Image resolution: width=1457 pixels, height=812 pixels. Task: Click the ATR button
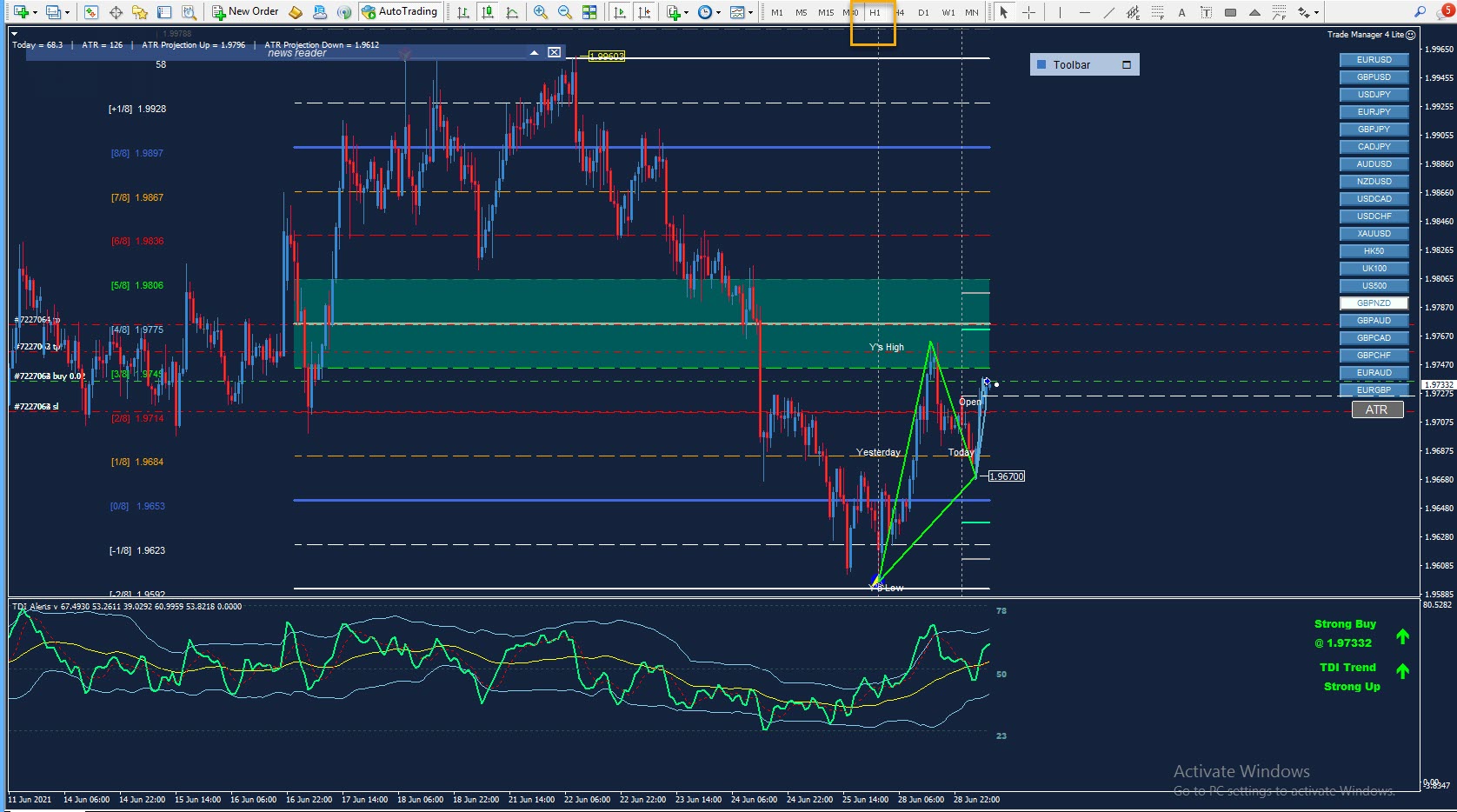click(x=1378, y=409)
